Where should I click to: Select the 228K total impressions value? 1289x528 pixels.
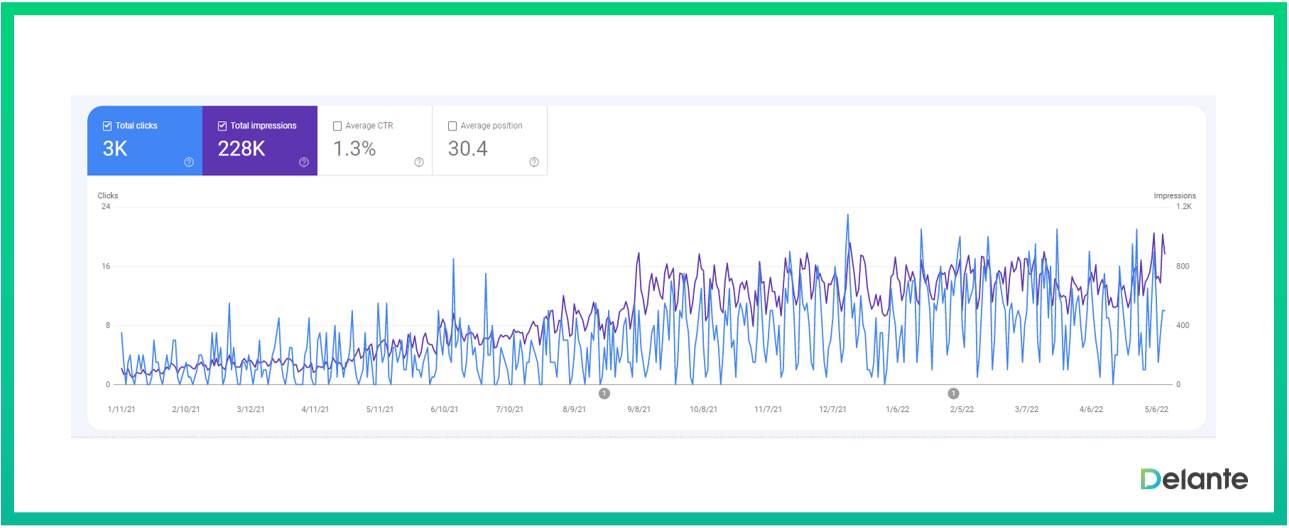(x=241, y=150)
